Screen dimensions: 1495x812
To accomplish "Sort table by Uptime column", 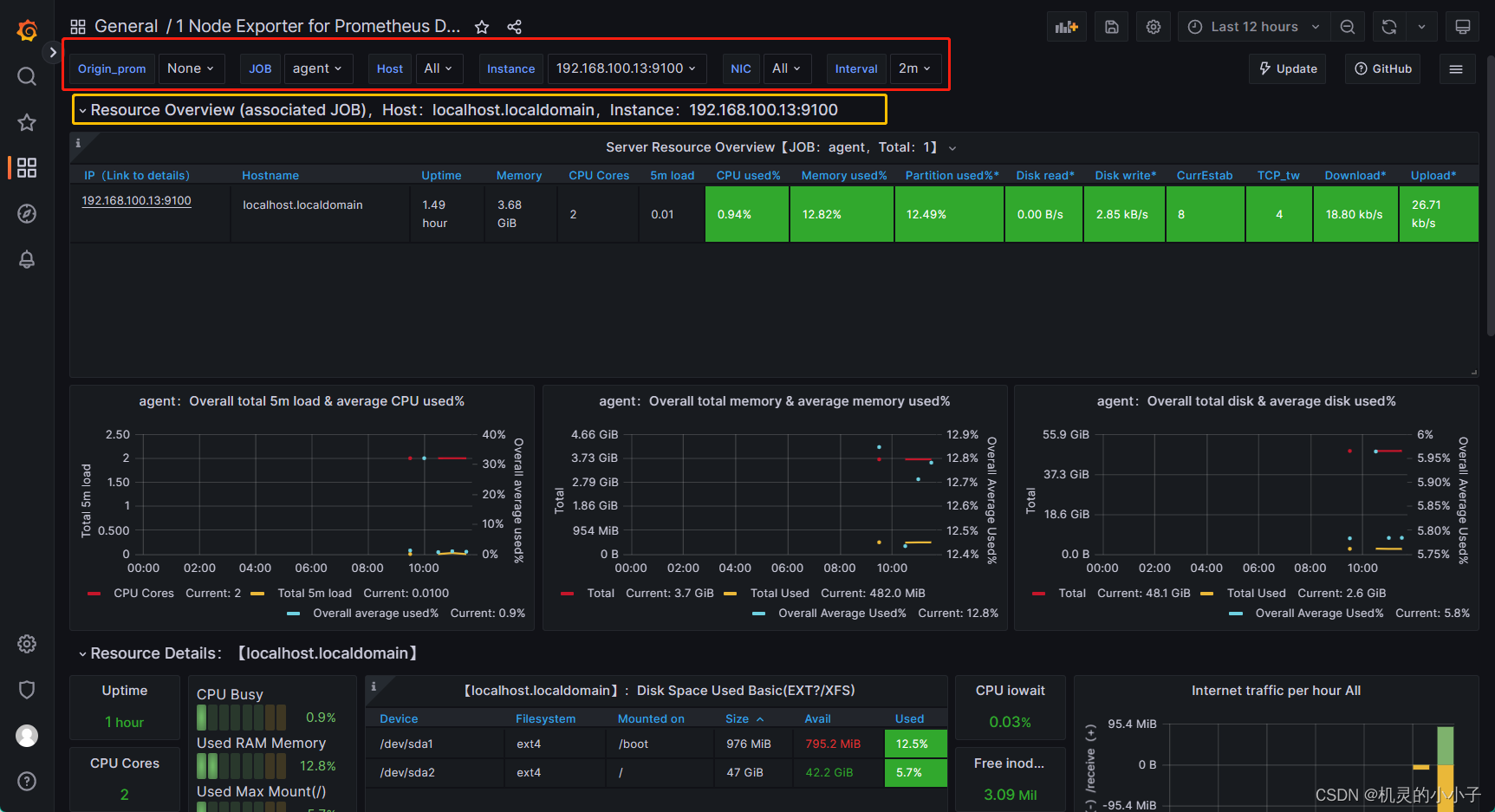I will pos(441,175).
